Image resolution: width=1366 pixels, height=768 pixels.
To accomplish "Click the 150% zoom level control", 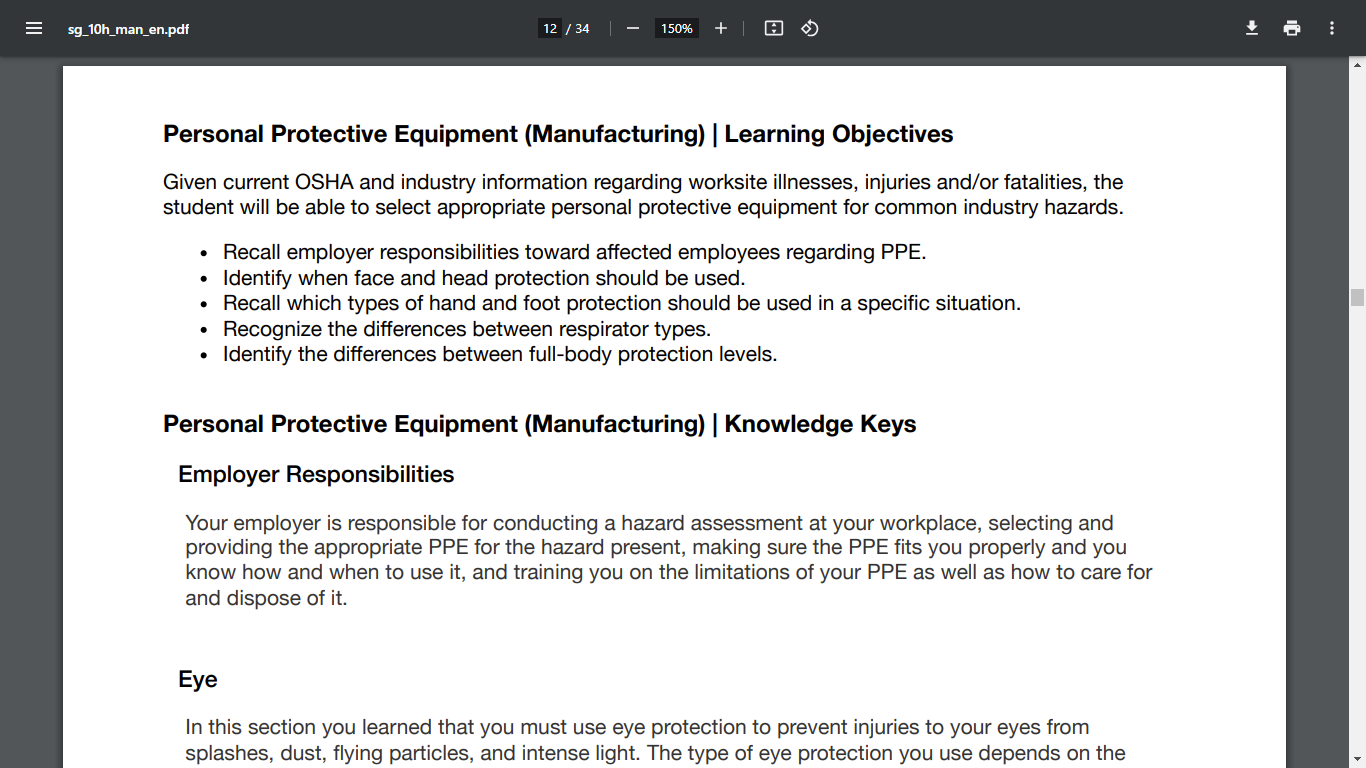I will coord(676,28).
